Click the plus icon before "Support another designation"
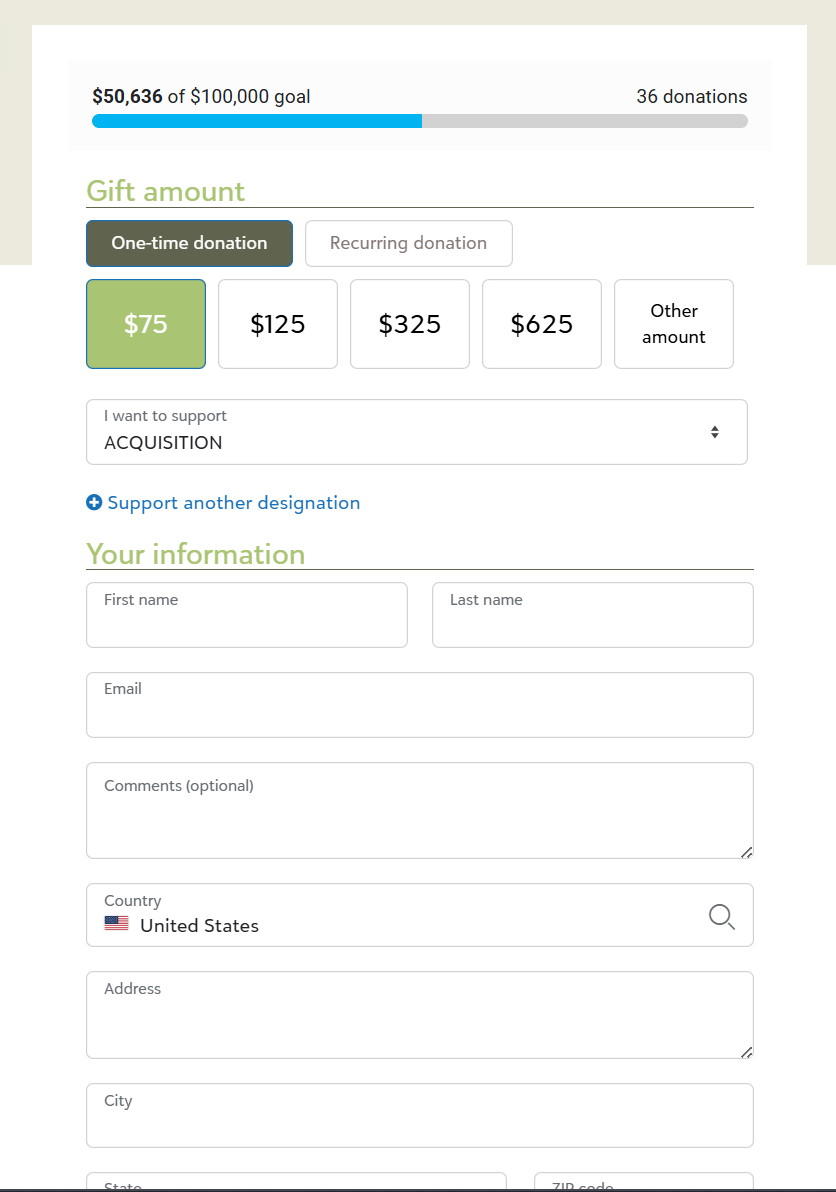This screenshot has width=836, height=1192. click(x=93, y=502)
